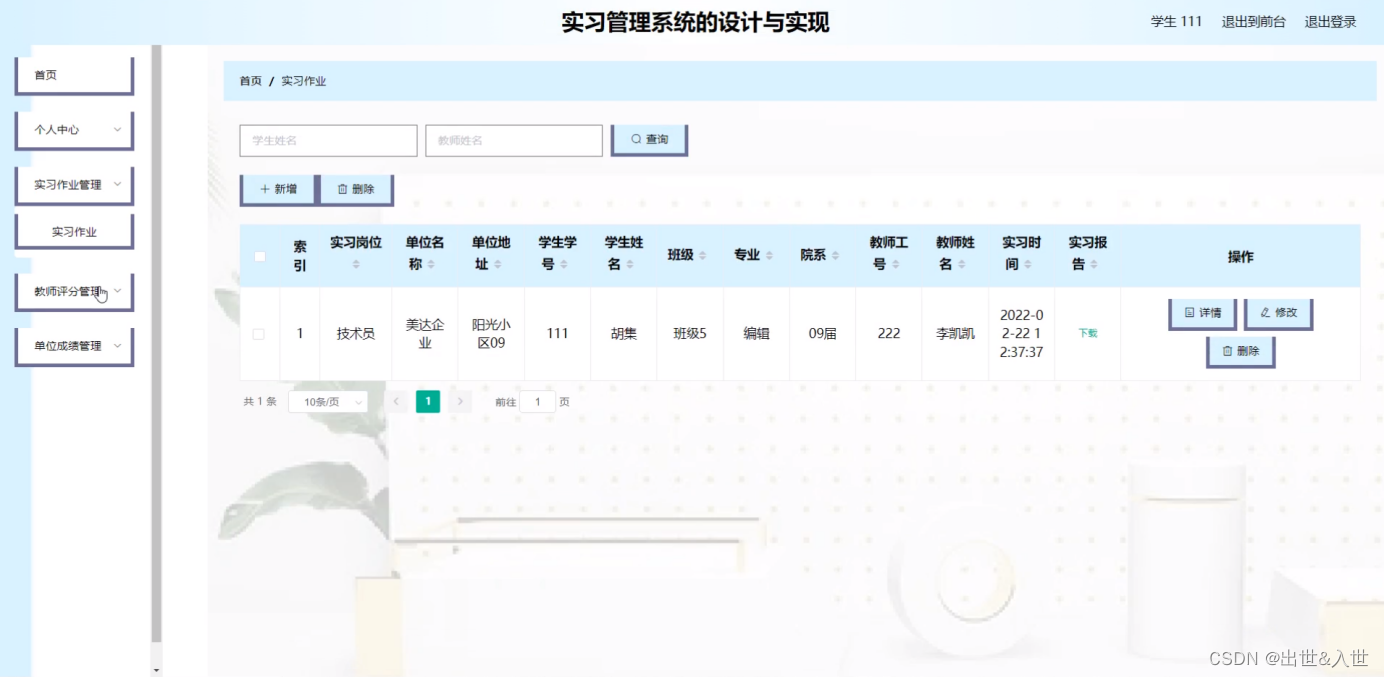Image resolution: width=1384 pixels, height=677 pixels.
Task: Sort by 专业 column sort arrows
Action: click(769, 256)
